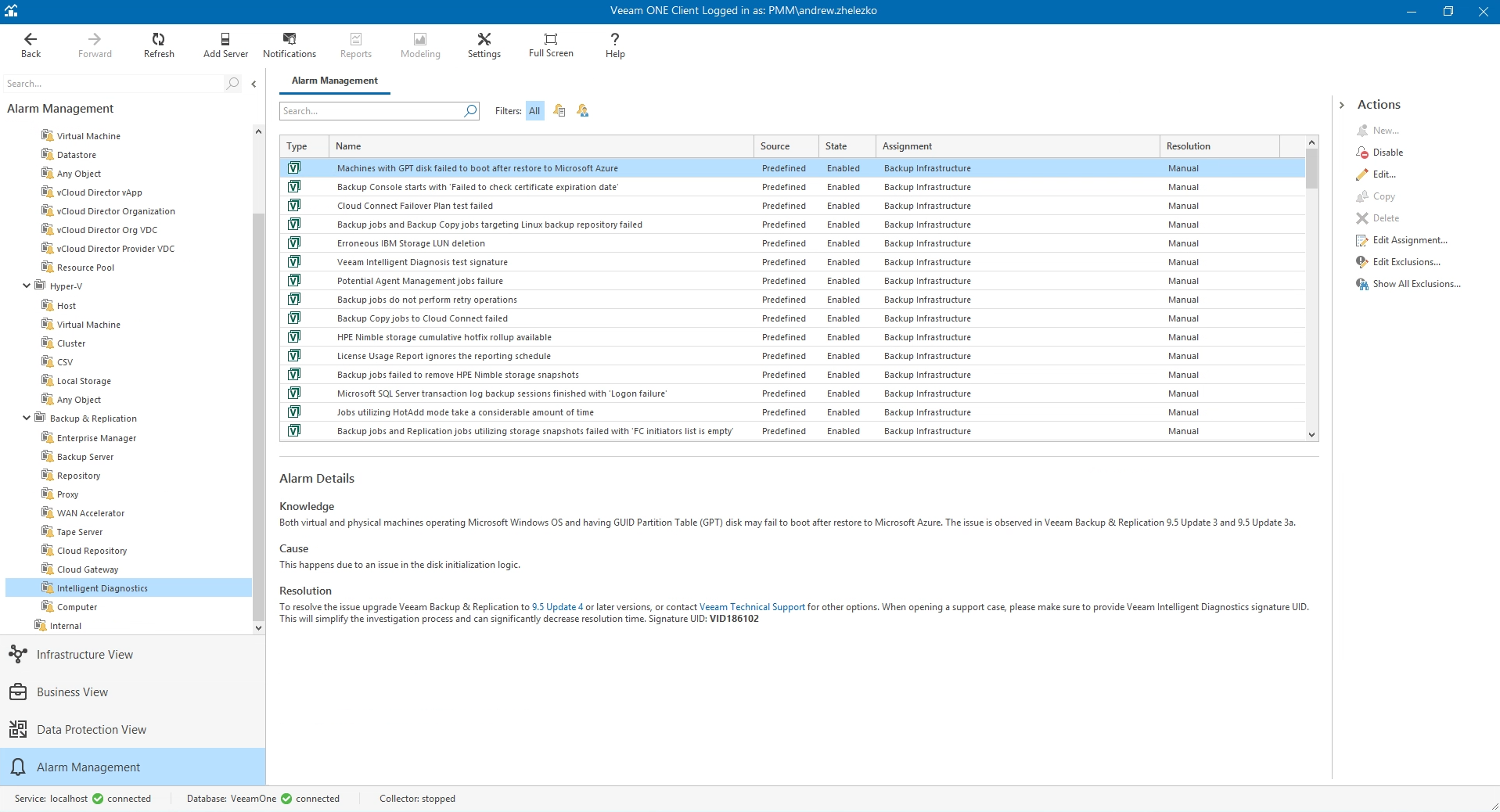The width and height of the screenshot is (1500, 812).
Task: Open the 9.5 Update 4 link
Action: 557,607
